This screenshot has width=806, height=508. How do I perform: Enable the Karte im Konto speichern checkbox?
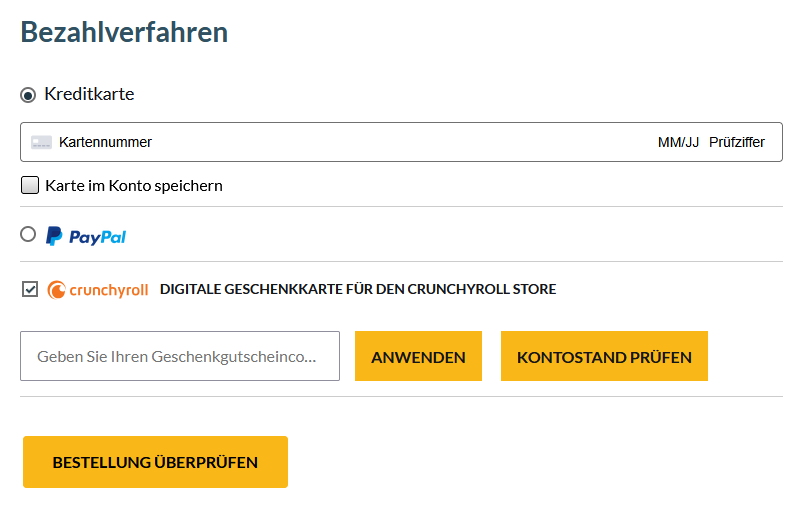click(30, 185)
